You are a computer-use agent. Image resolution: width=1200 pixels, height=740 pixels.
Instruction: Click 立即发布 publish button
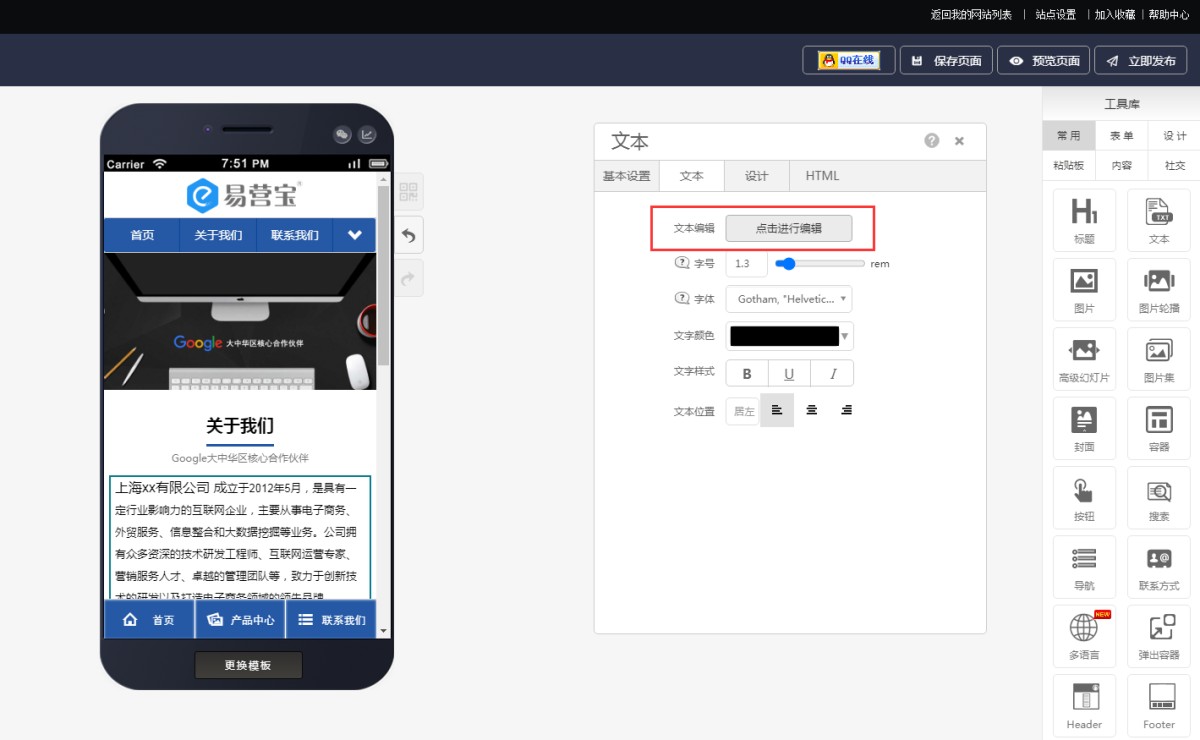(1141, 61)
